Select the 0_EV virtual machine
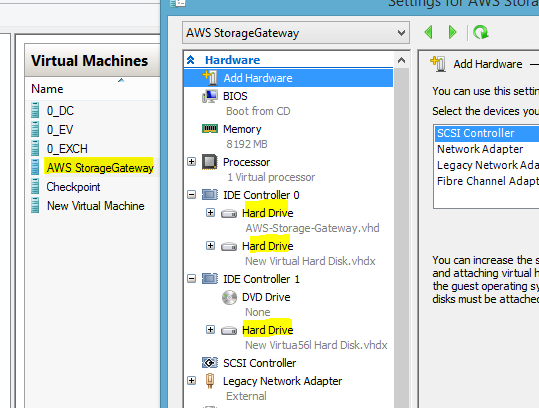Image resolution: width=539 pixels, height=408 pixels. coord(60,130)
